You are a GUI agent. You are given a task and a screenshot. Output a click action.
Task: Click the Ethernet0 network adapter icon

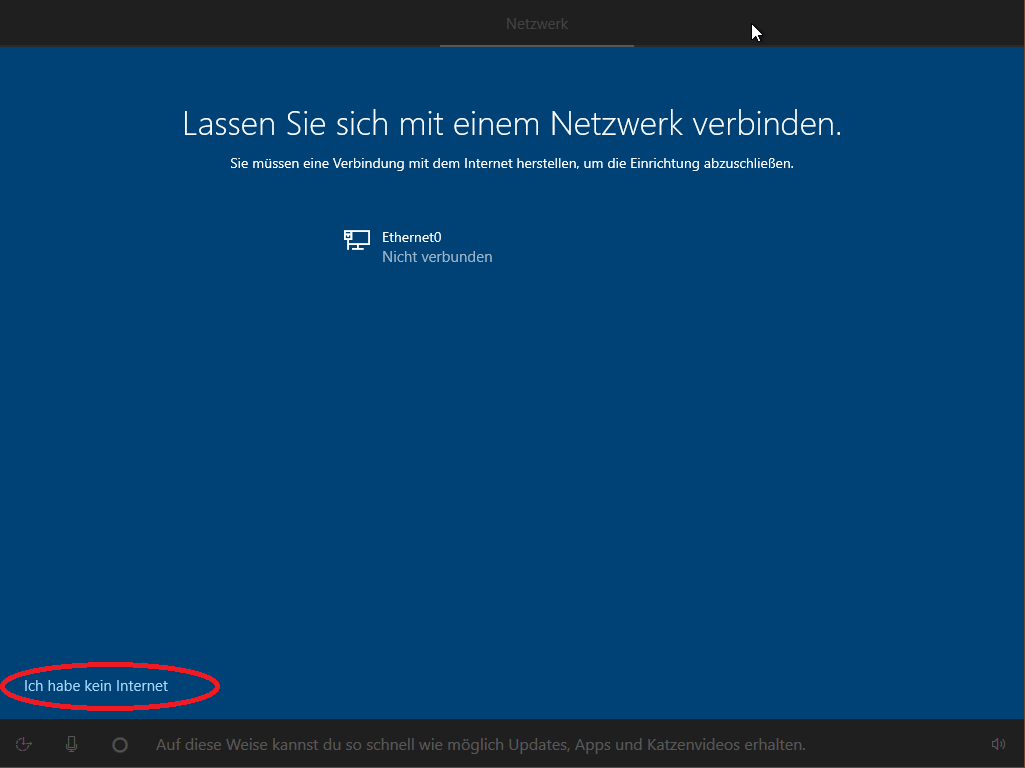coord(357,240)
